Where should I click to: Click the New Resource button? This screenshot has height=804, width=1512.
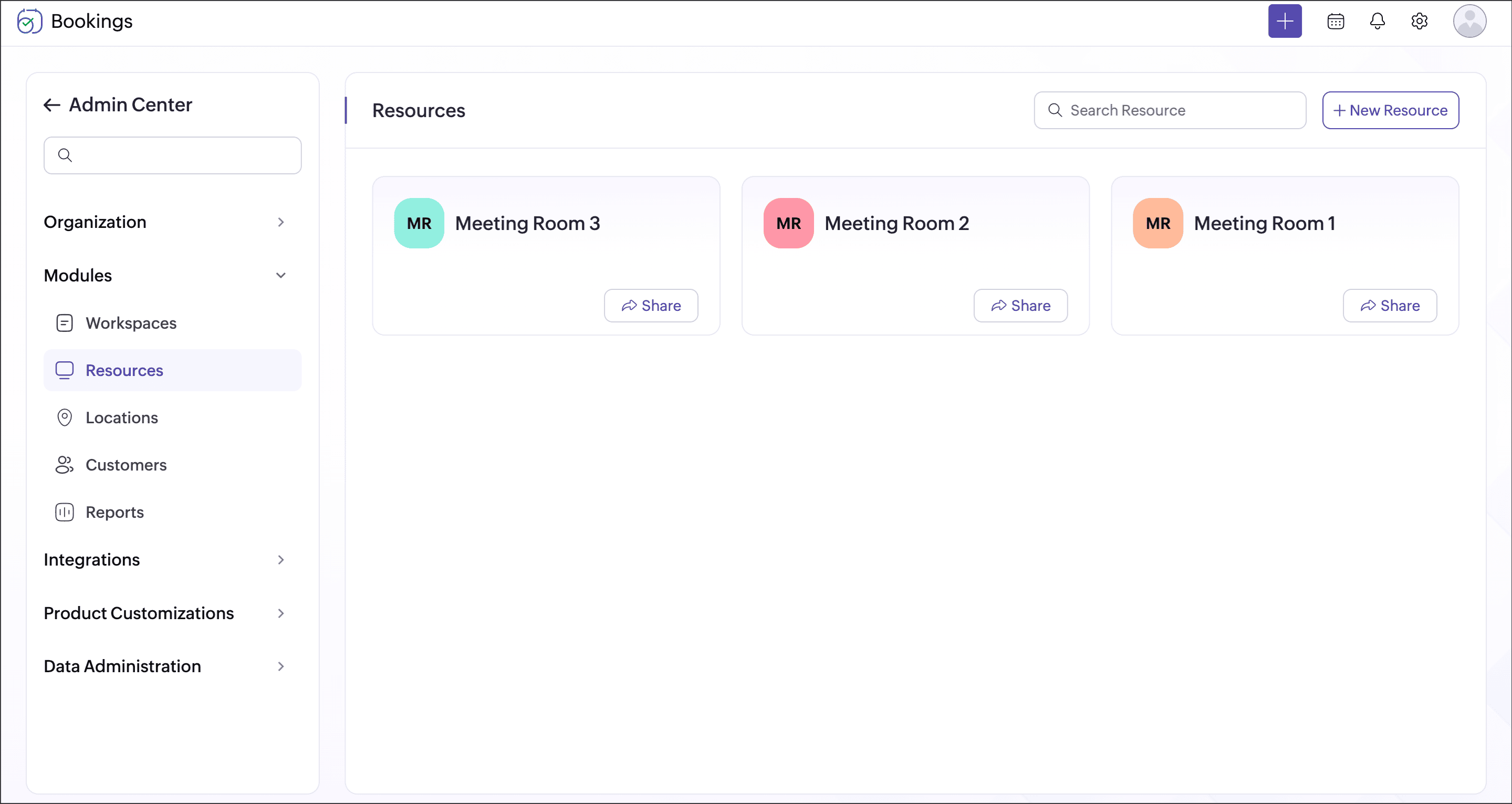(x=1391, y=110)
